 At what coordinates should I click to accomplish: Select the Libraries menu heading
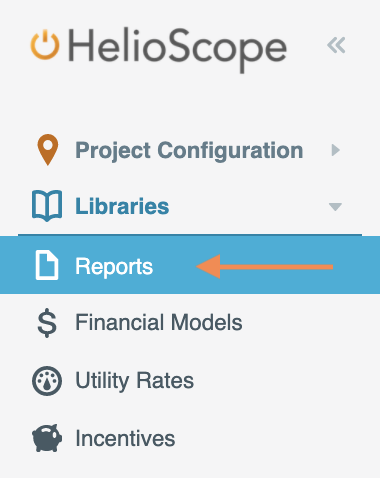[x=122, y=206]
